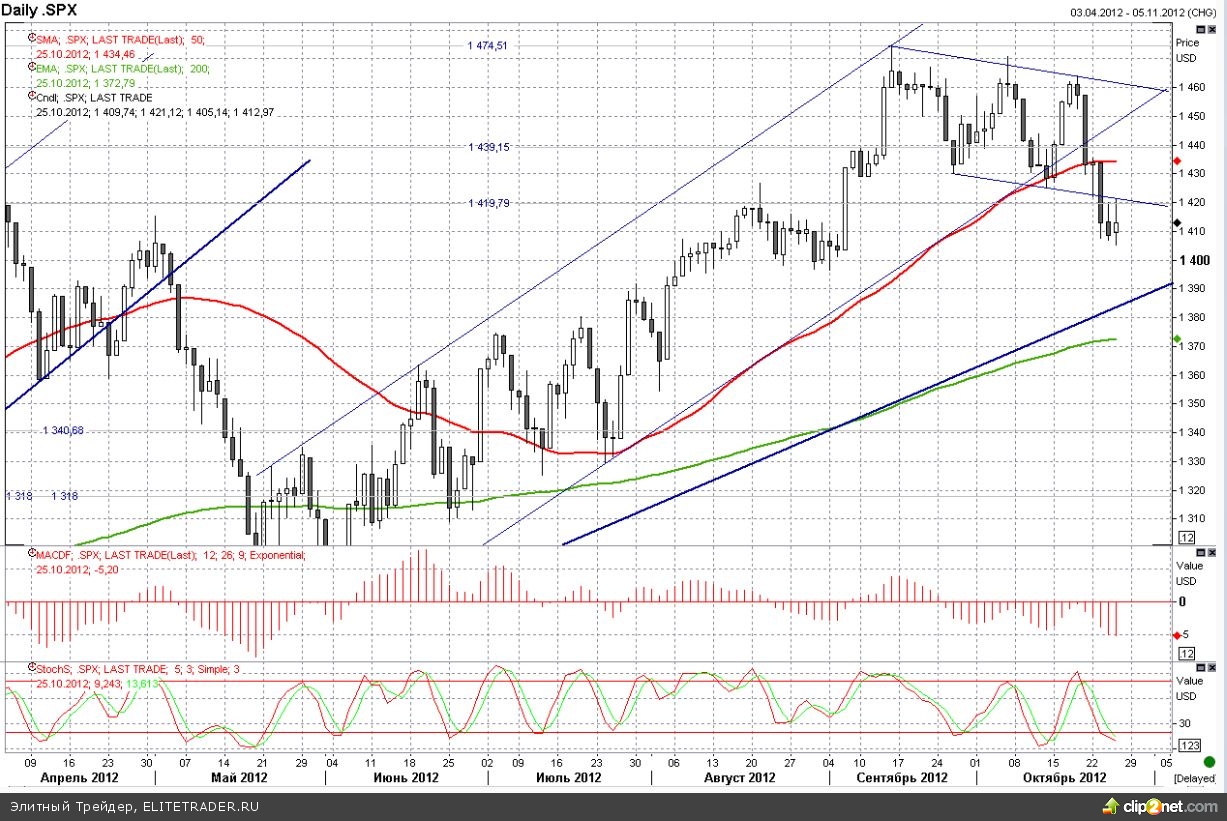Click the clock icon beside the SMA legend
1227x821 pixels.
point(32,37)
